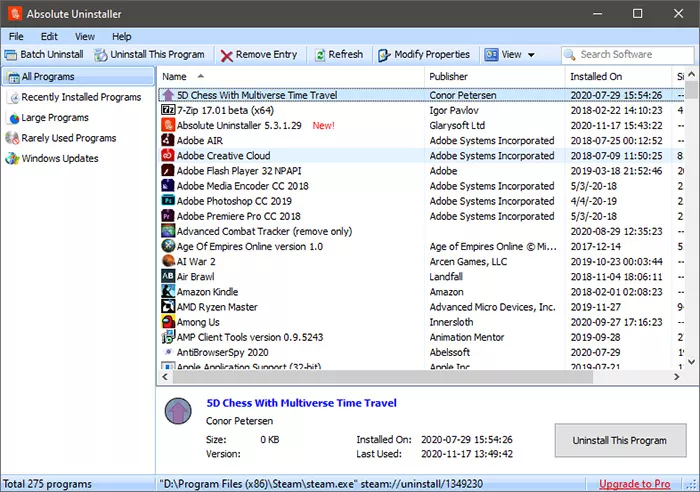Click Total 275 programs status text
This screenshot has width=700, height=492.
coord(47,484)
